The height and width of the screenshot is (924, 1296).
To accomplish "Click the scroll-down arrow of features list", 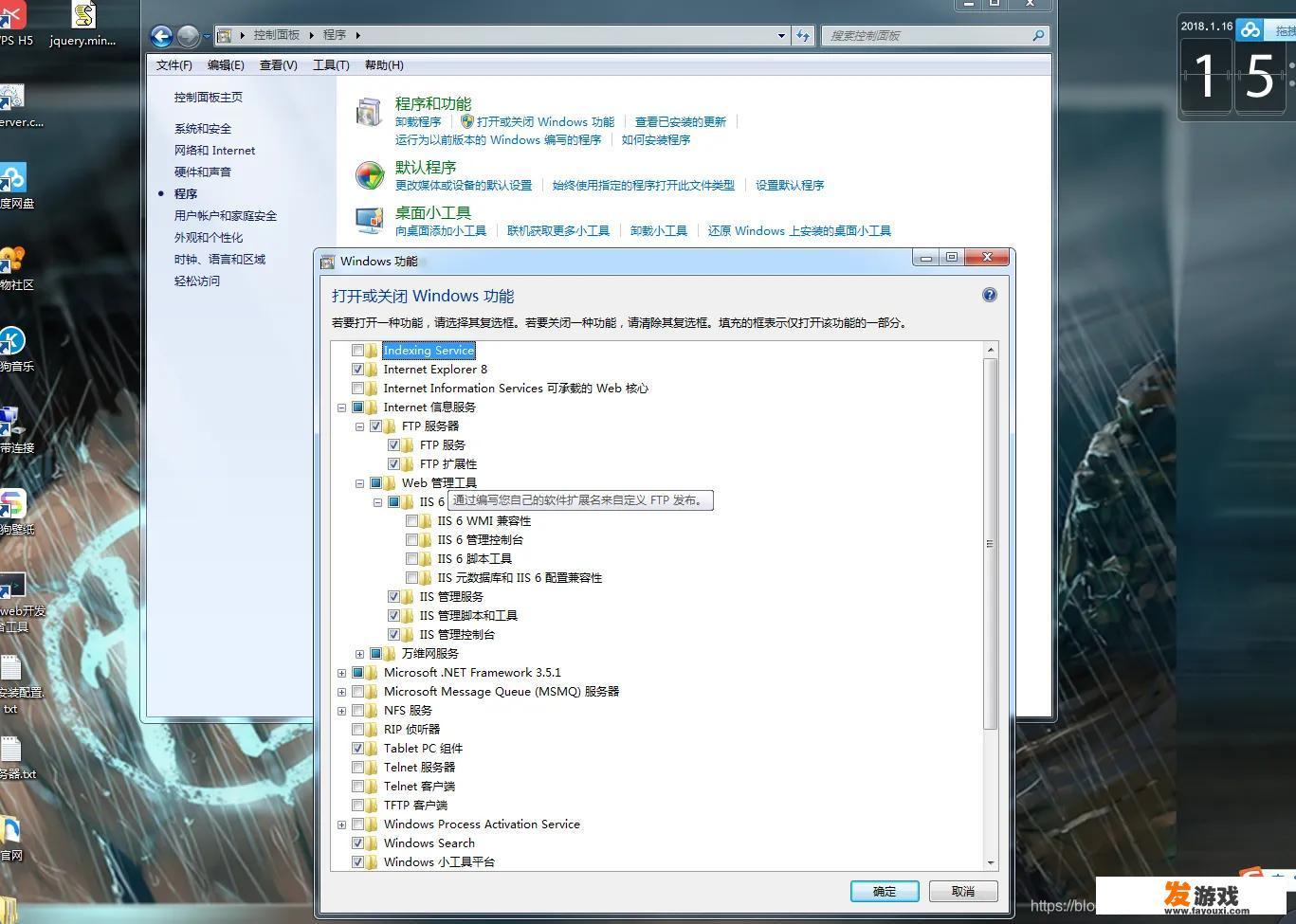I will coord(991,863).
